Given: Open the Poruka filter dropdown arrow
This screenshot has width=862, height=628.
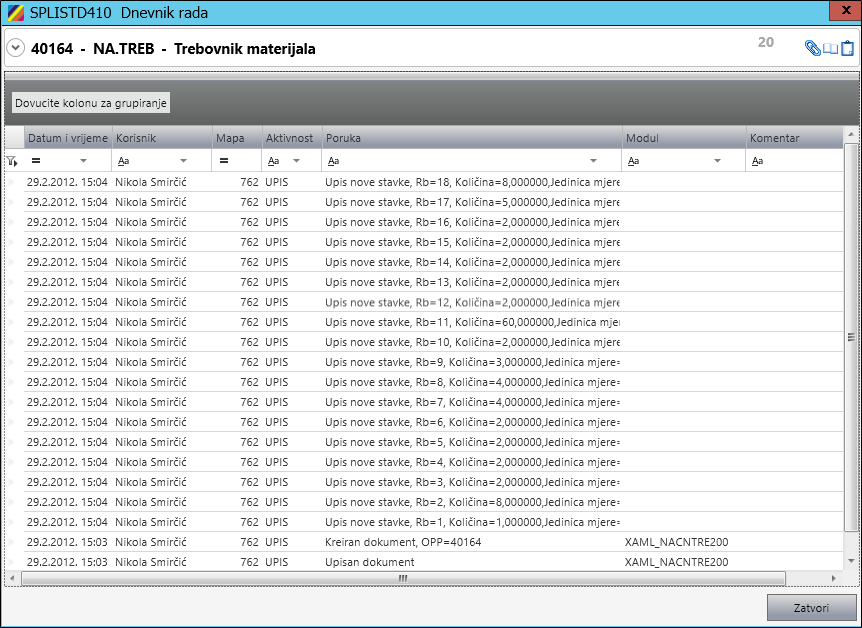Looking at the screenshot, I should point(594,161).
